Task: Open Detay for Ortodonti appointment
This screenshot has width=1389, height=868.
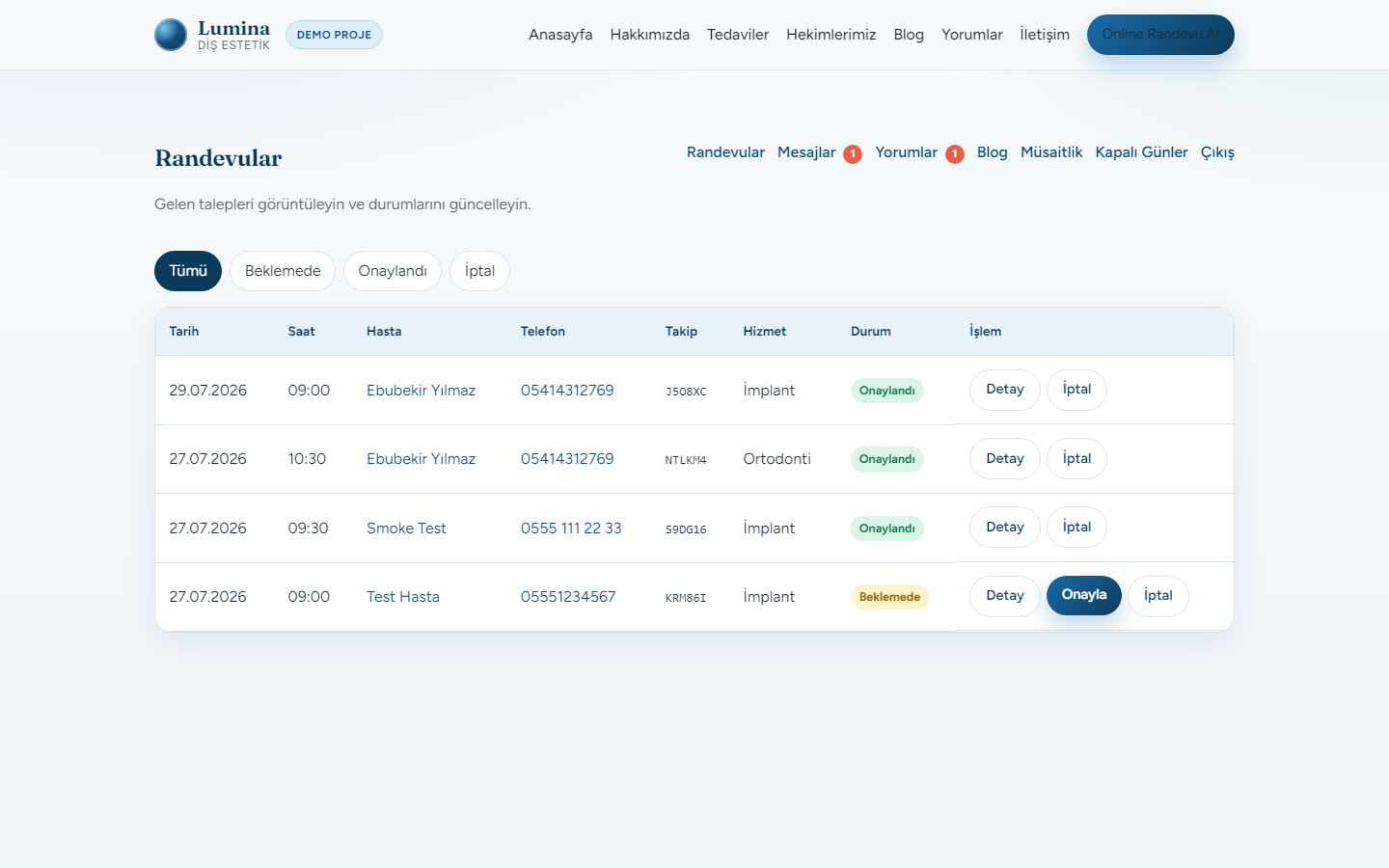Action: [1005, 459]
